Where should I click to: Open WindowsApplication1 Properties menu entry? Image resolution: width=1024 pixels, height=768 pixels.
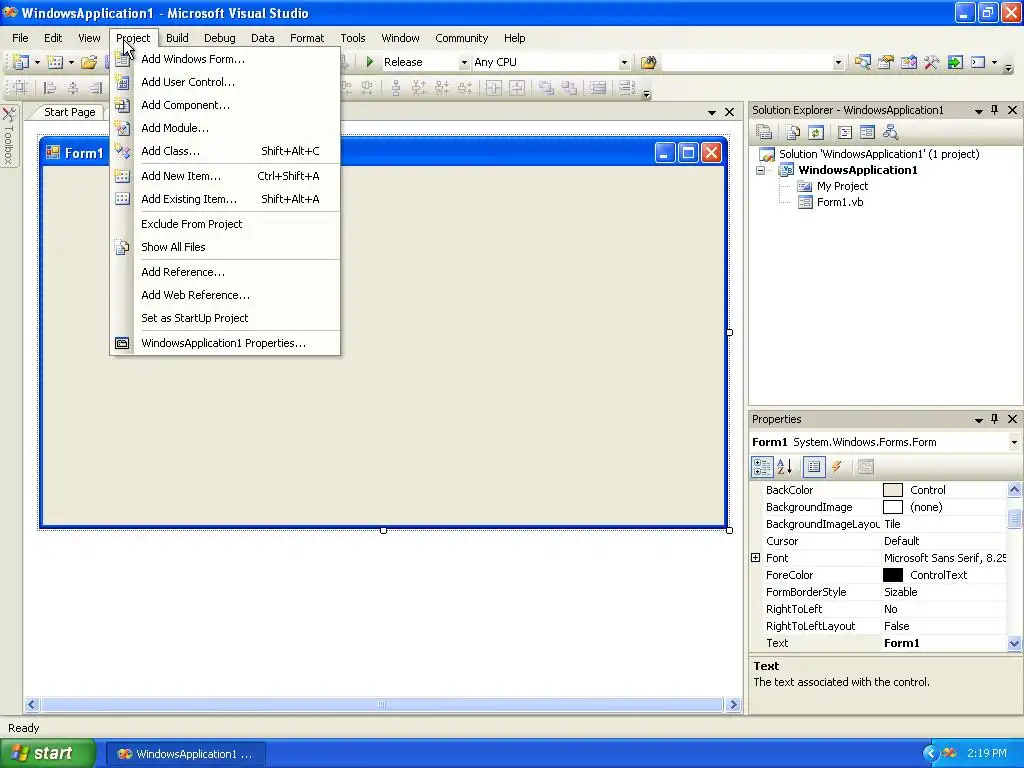pyautogui.click(x=225, y=343)
